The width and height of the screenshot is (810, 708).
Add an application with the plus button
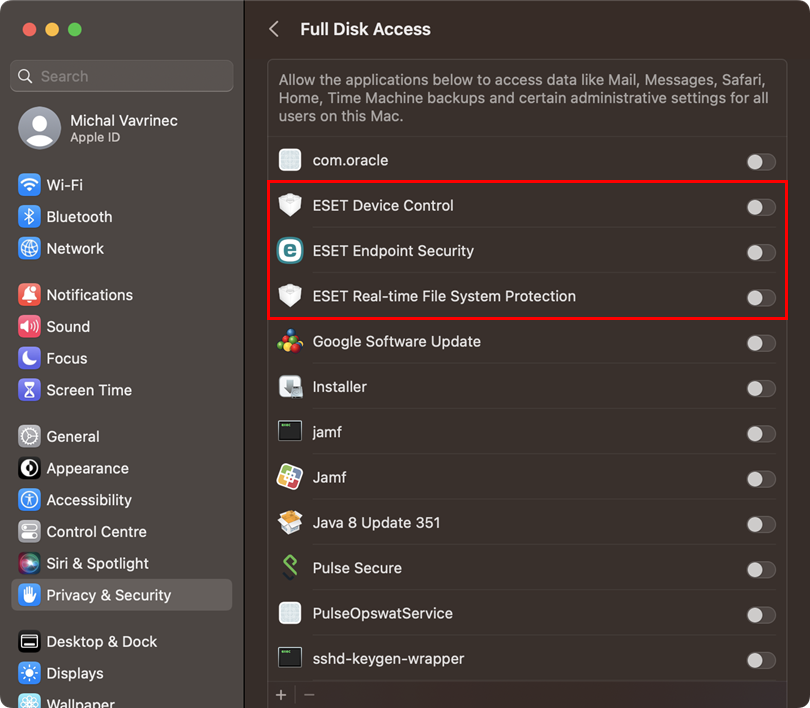(281, 695)
